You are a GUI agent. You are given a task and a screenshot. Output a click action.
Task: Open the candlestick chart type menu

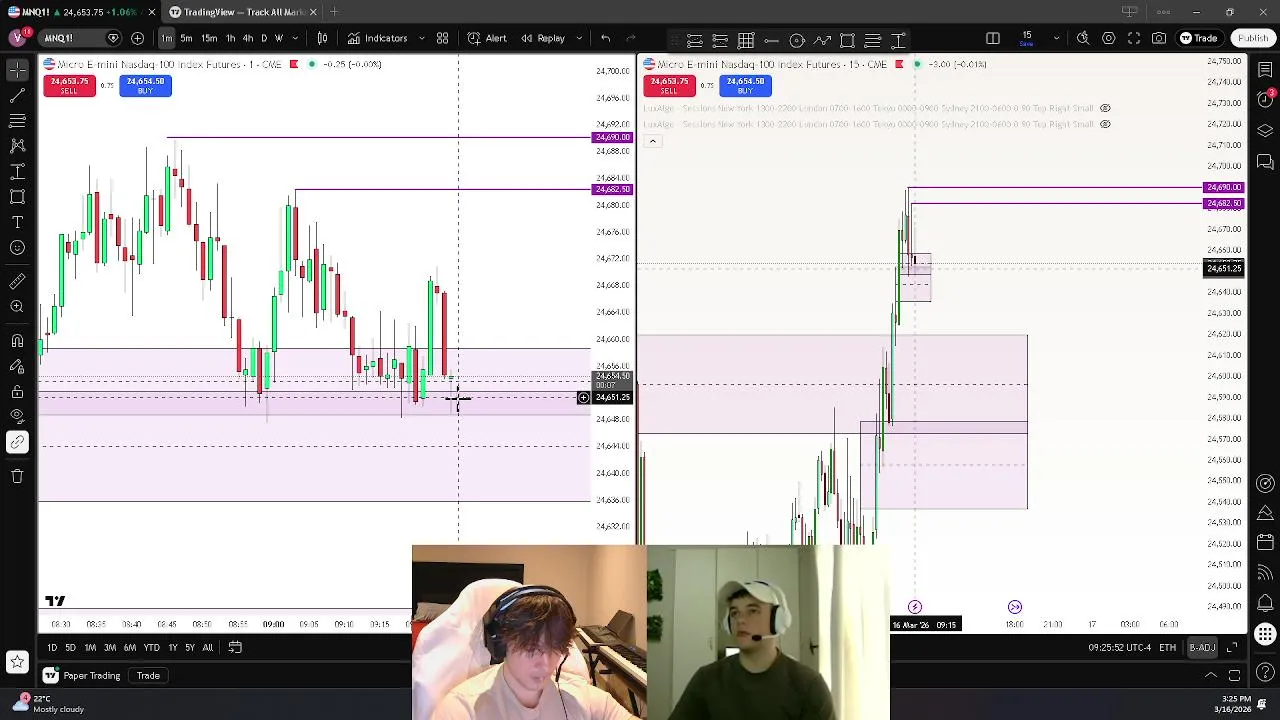[x=322, y=38]
